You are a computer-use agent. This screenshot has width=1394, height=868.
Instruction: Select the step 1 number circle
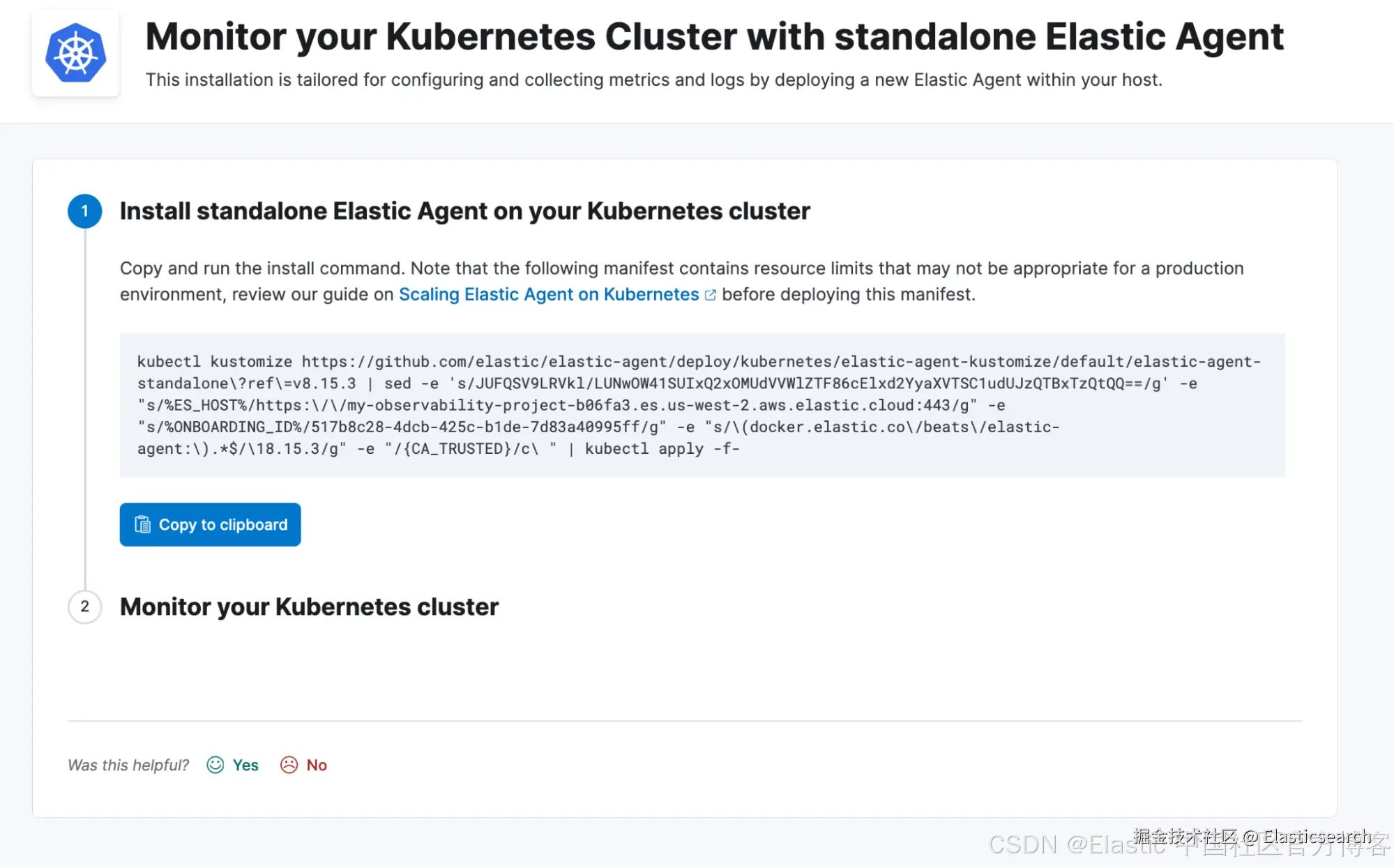click(84, 211)
